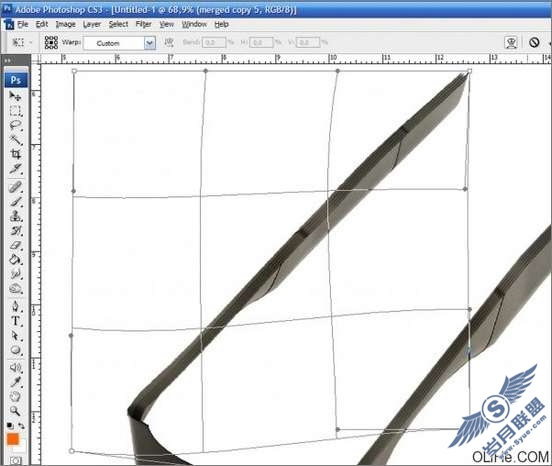Change the warp orientation button
The height and width of the screenshot is (466, 552).
coord(169,43)
